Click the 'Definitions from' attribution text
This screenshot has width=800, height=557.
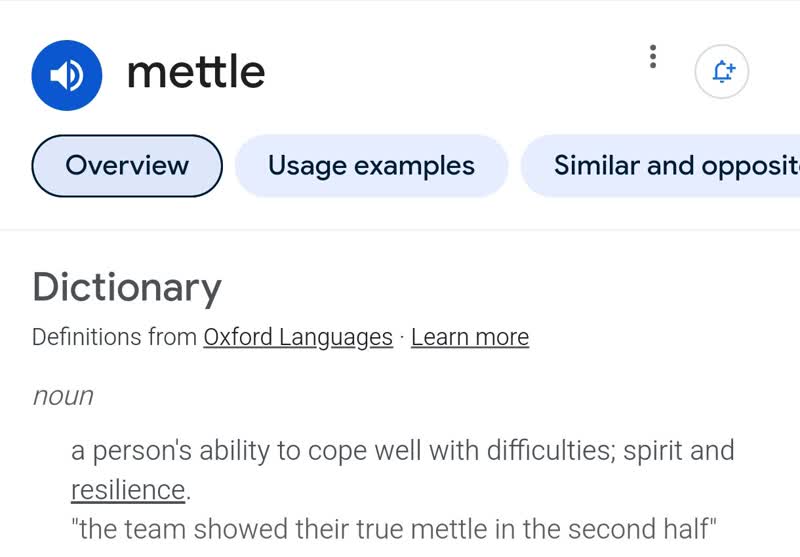114,337
